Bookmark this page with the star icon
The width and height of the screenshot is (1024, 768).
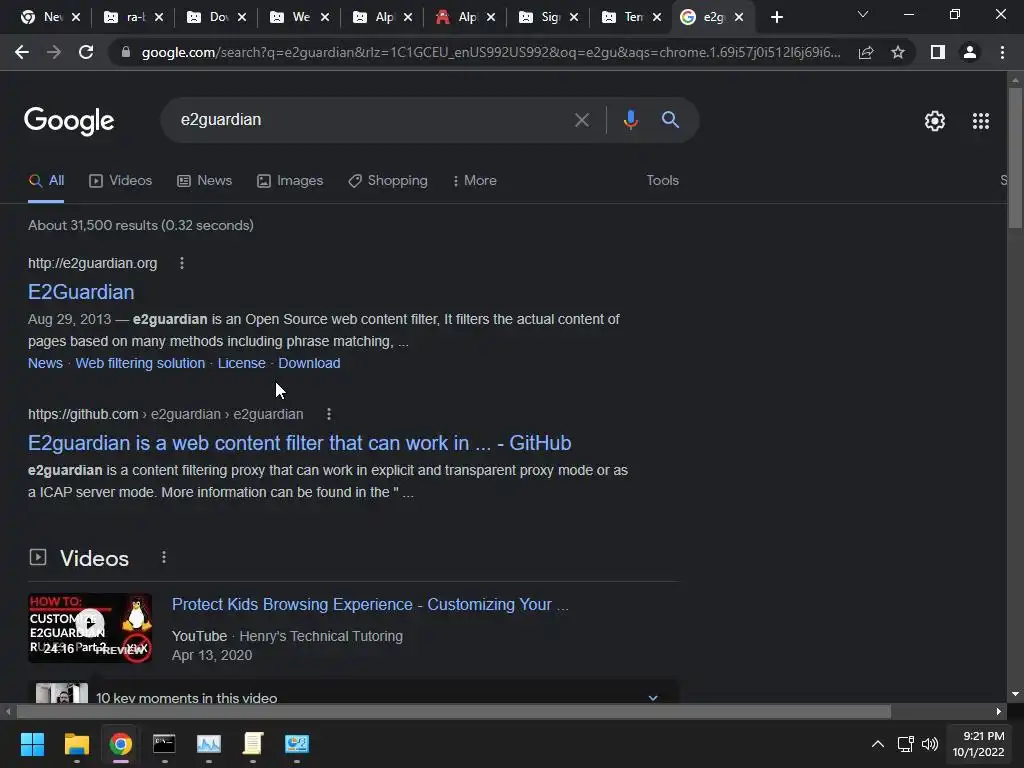[x=898, y=52]
